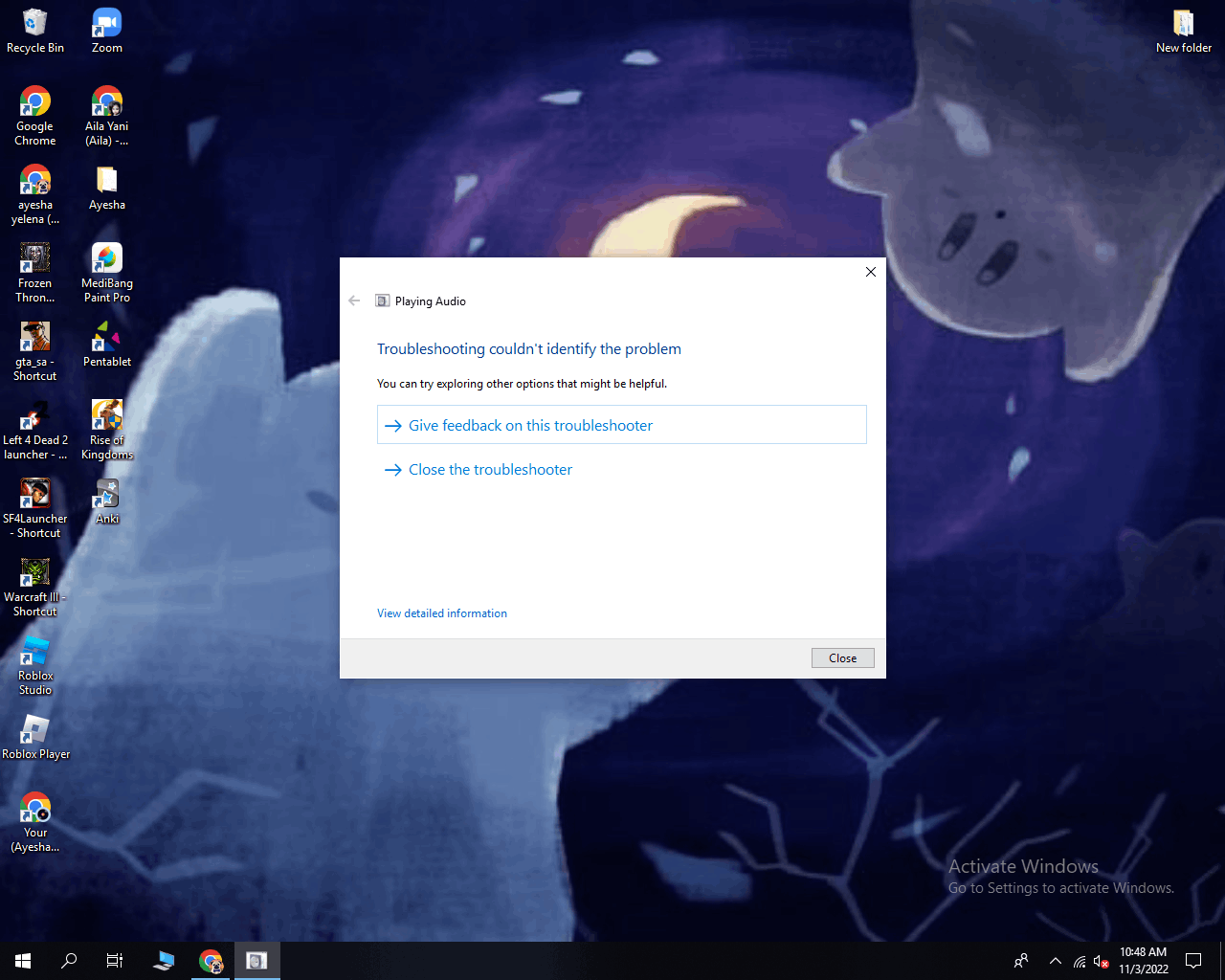The width and height of the screenshot is (1225, 980).
Task: Close the Playing Audio dialog with X
Action: [x=871, y=272]
